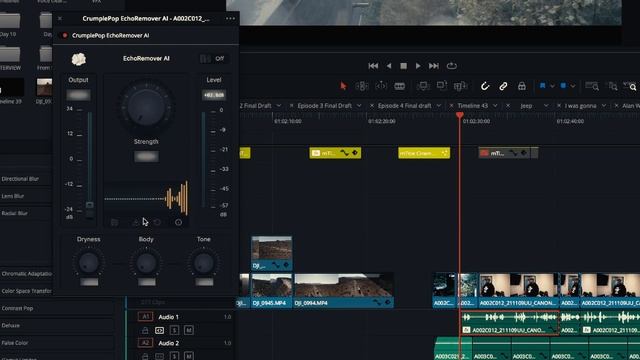640x360 pixels.
Task: Close the Episode 3 Final Draft tab
Action: click(291, 106)
